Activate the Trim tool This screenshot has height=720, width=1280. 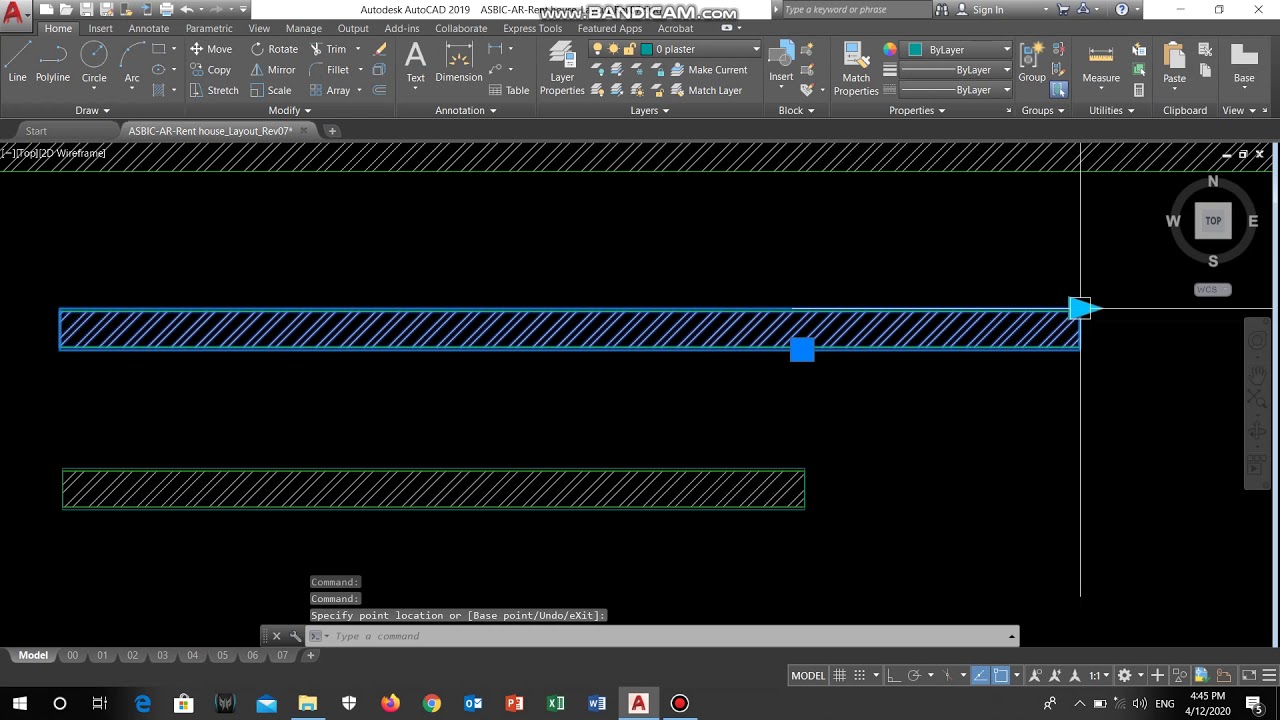tap(328, 49)
